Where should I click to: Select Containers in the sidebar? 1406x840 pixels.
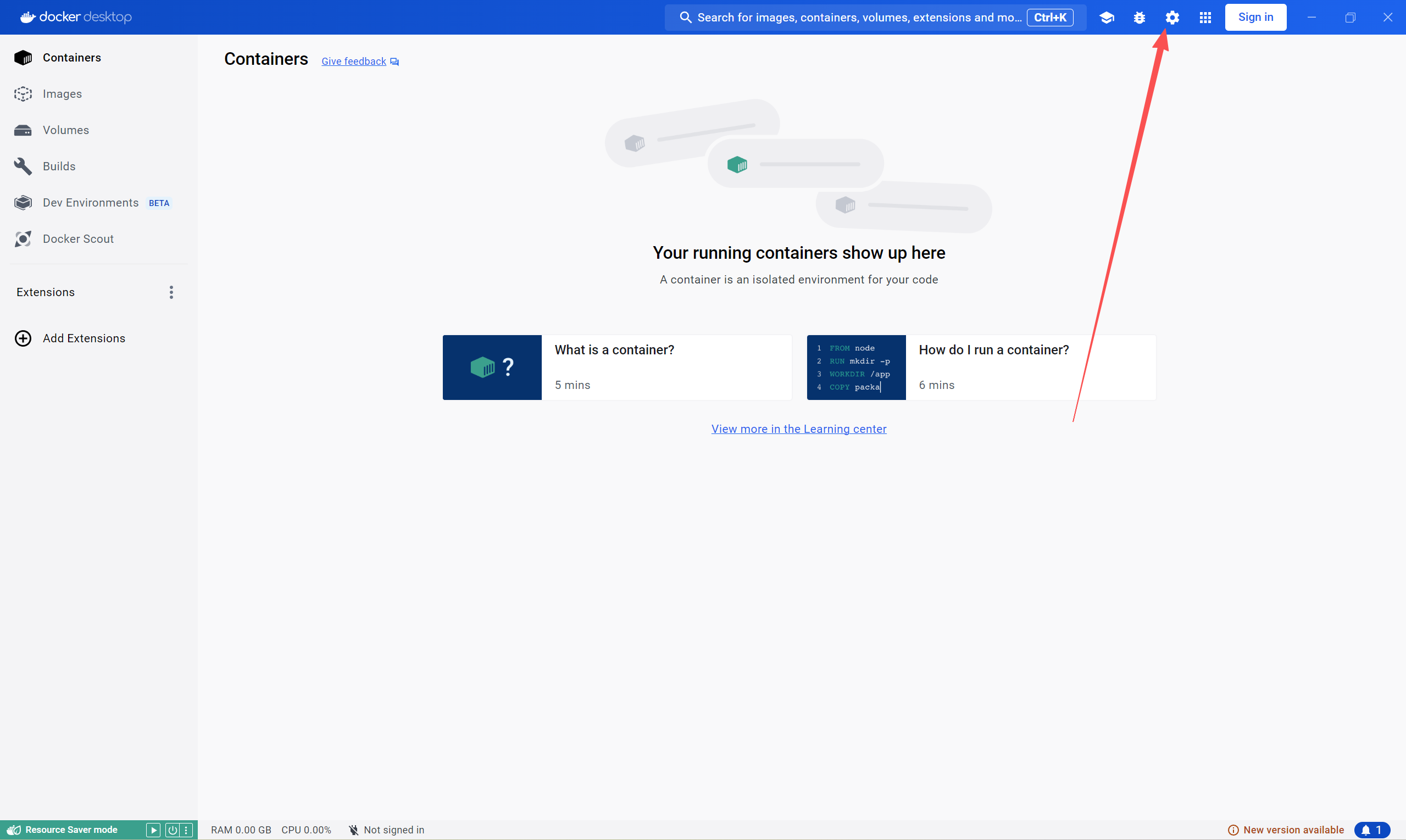tap(71, 58)
